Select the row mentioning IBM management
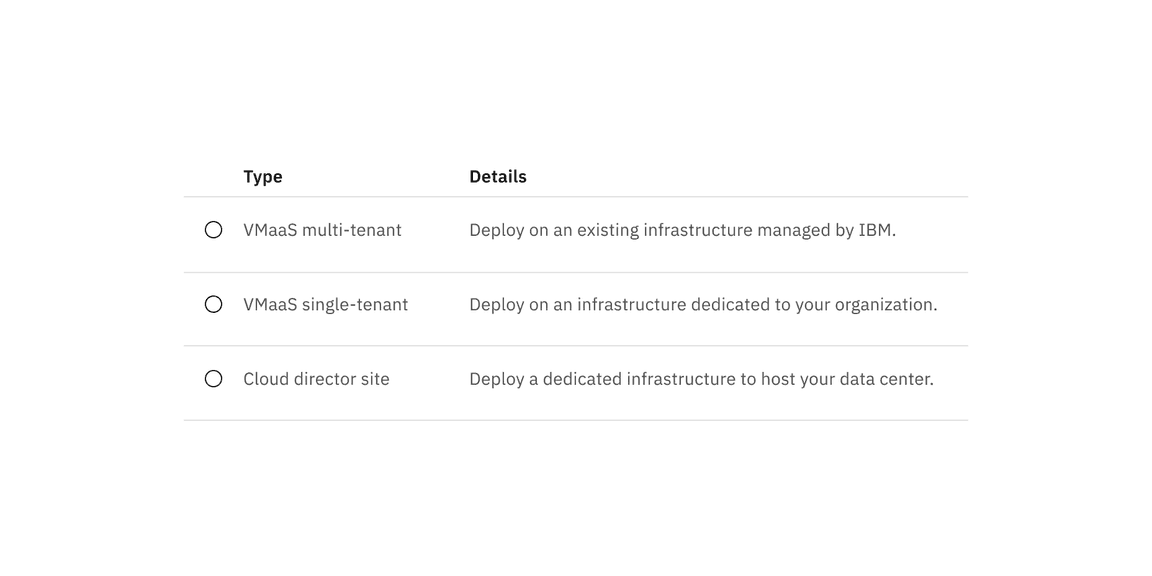Screen dimensions: 1152x576 pos(576,229)
